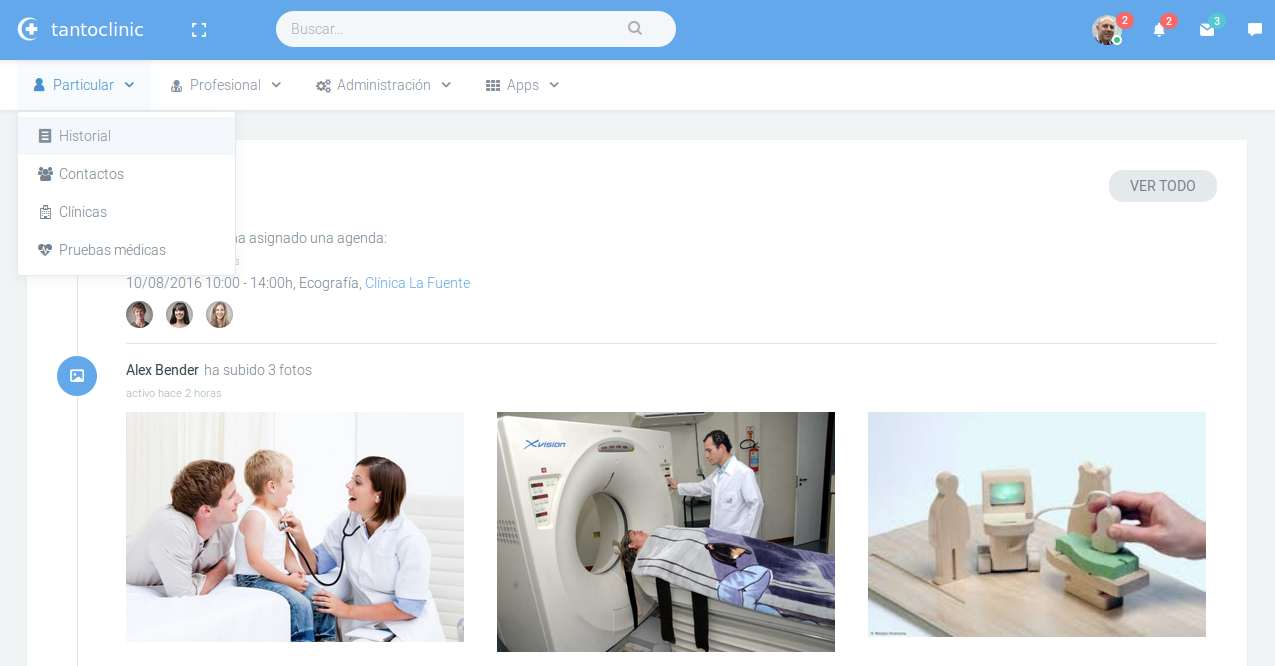Expand the Profesional dropdown menu

[225, 85]
